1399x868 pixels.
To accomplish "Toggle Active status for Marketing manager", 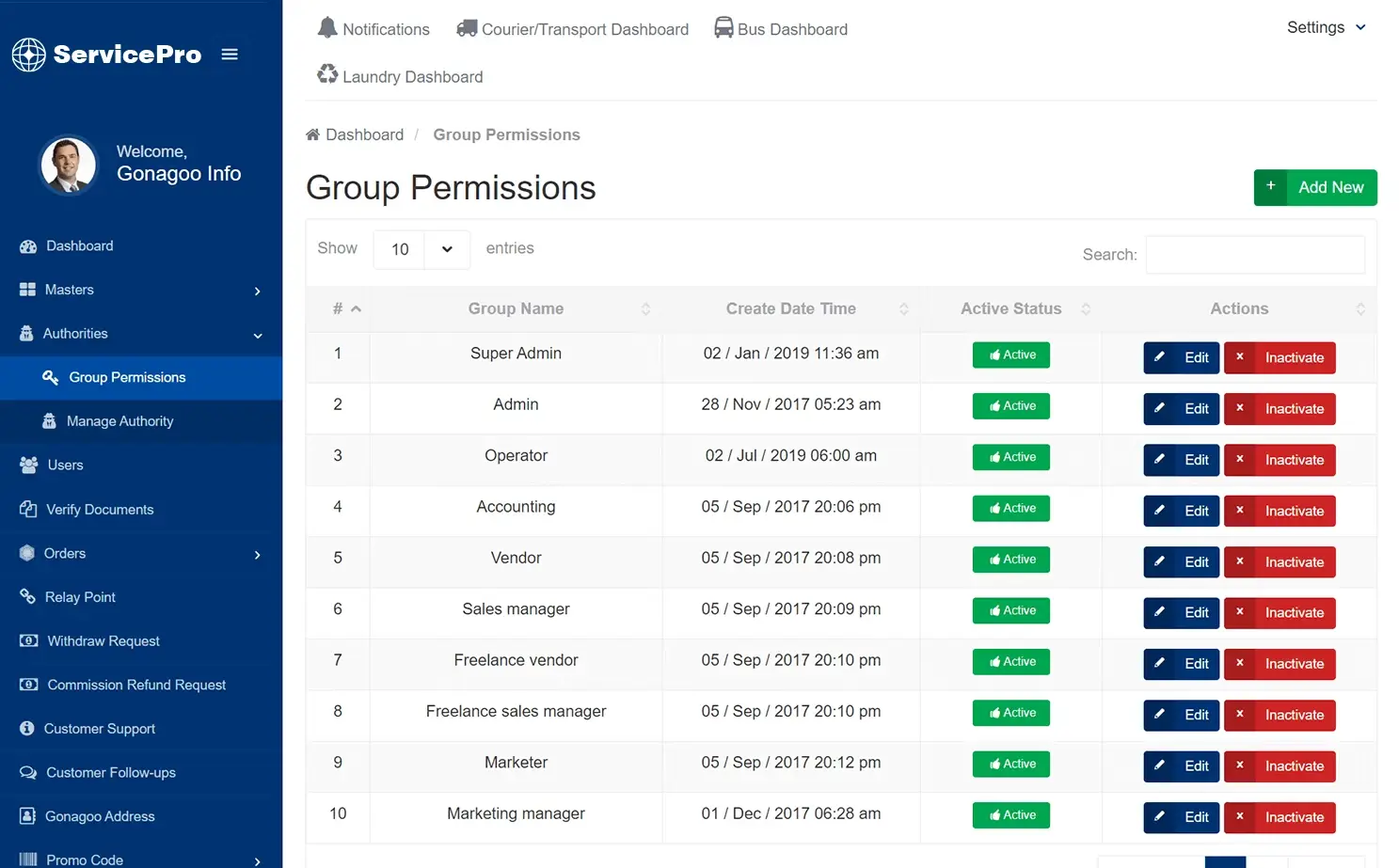I will [x=1010, y=814].
